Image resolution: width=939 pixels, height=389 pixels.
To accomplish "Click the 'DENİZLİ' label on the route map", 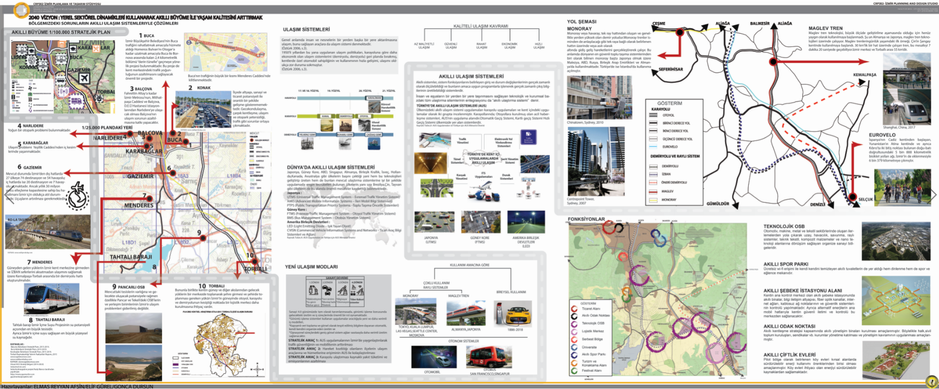I will tap(816, 205).
